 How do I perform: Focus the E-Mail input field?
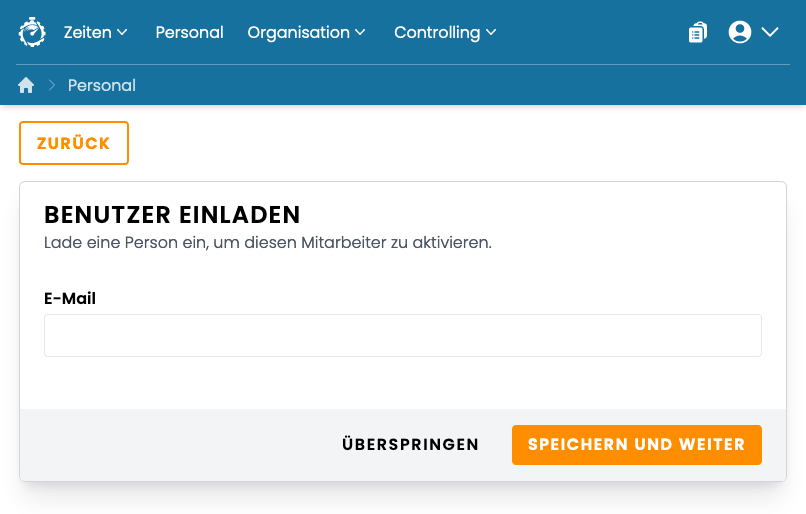[x=403, y=335]
